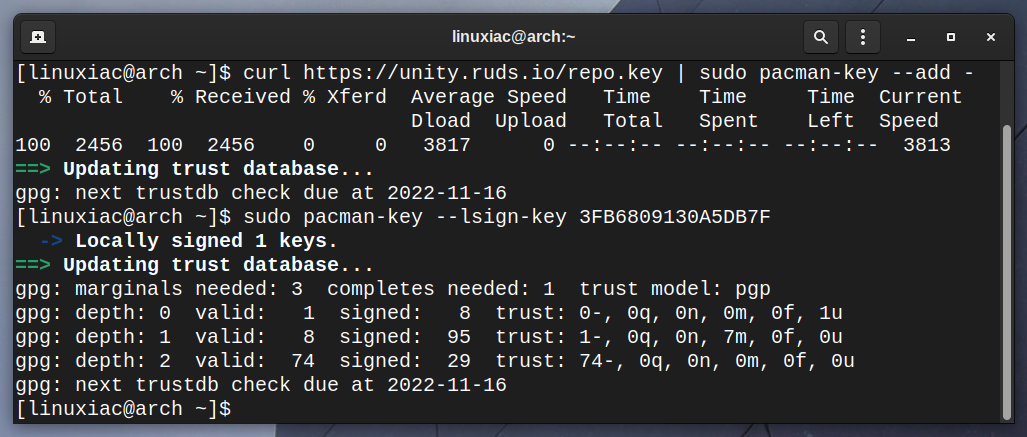Click the terminal vertical scrollbar

[x=1007, y=271]
